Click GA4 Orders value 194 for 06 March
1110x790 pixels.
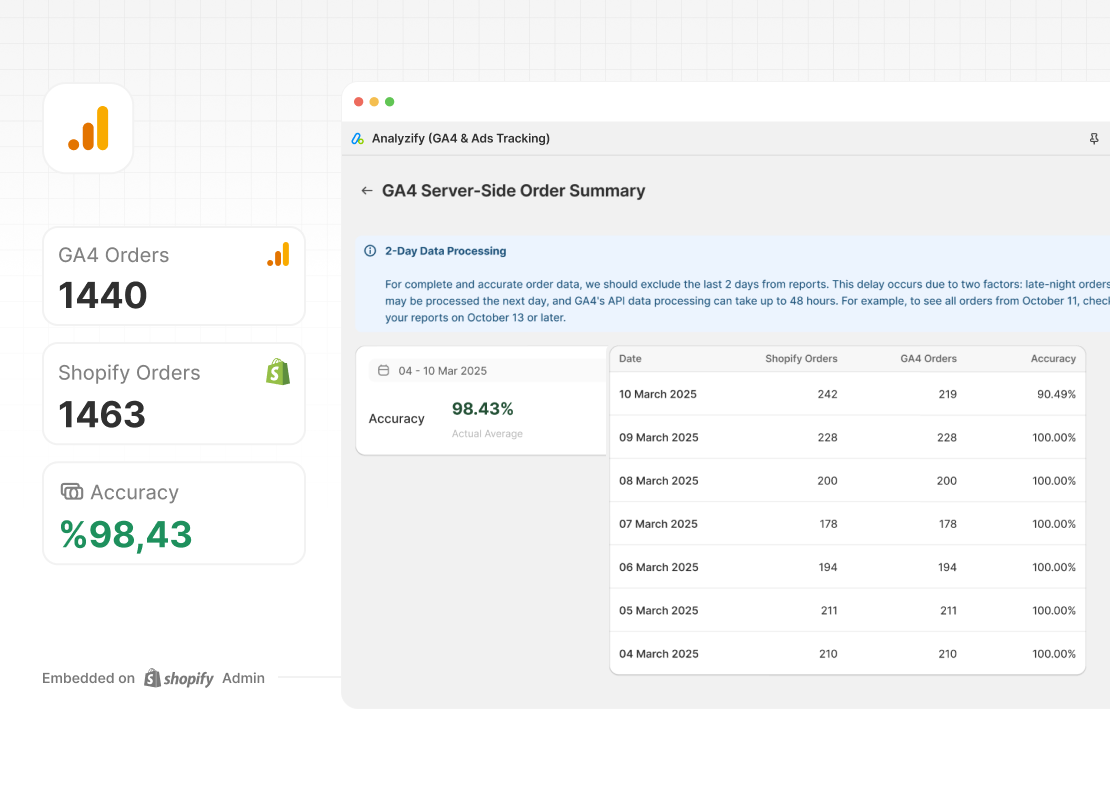(948, 567)
